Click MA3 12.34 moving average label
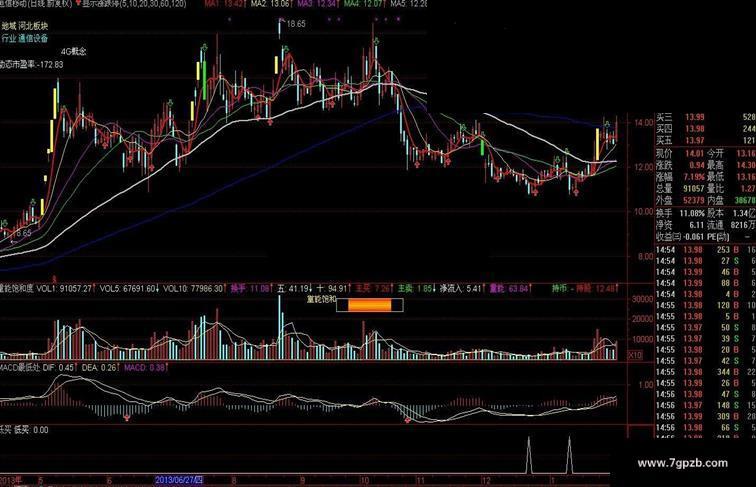Image resolution: width=756 pixels, height=487 pixels. coord(317,3)
